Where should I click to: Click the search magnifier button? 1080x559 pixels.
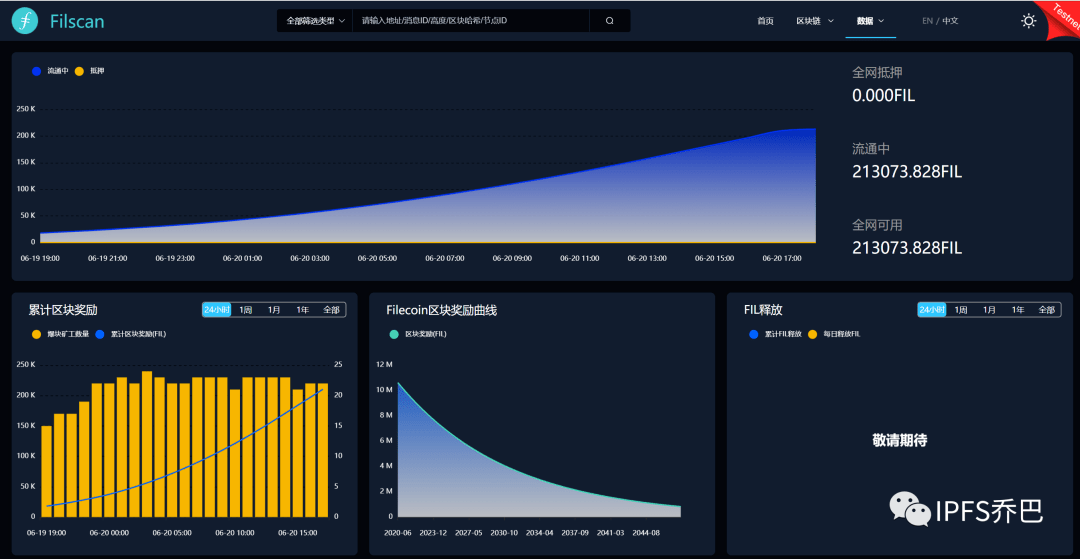click(610, 21)
